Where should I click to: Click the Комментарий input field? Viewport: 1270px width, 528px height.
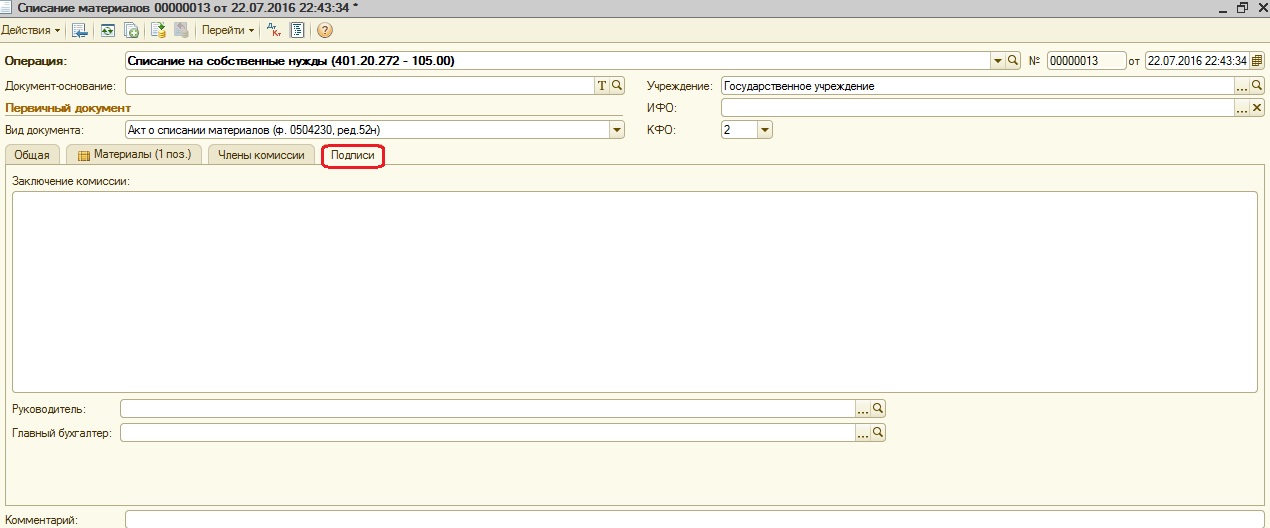tap(695, 520)
